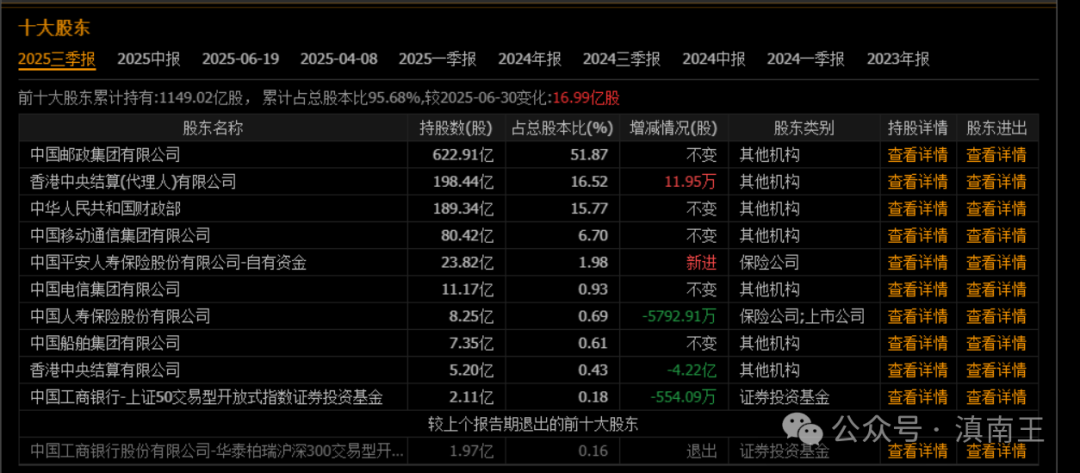Click the -554.09万 change value
This screenshot has width=1080, height=473.
click(683, 397)
